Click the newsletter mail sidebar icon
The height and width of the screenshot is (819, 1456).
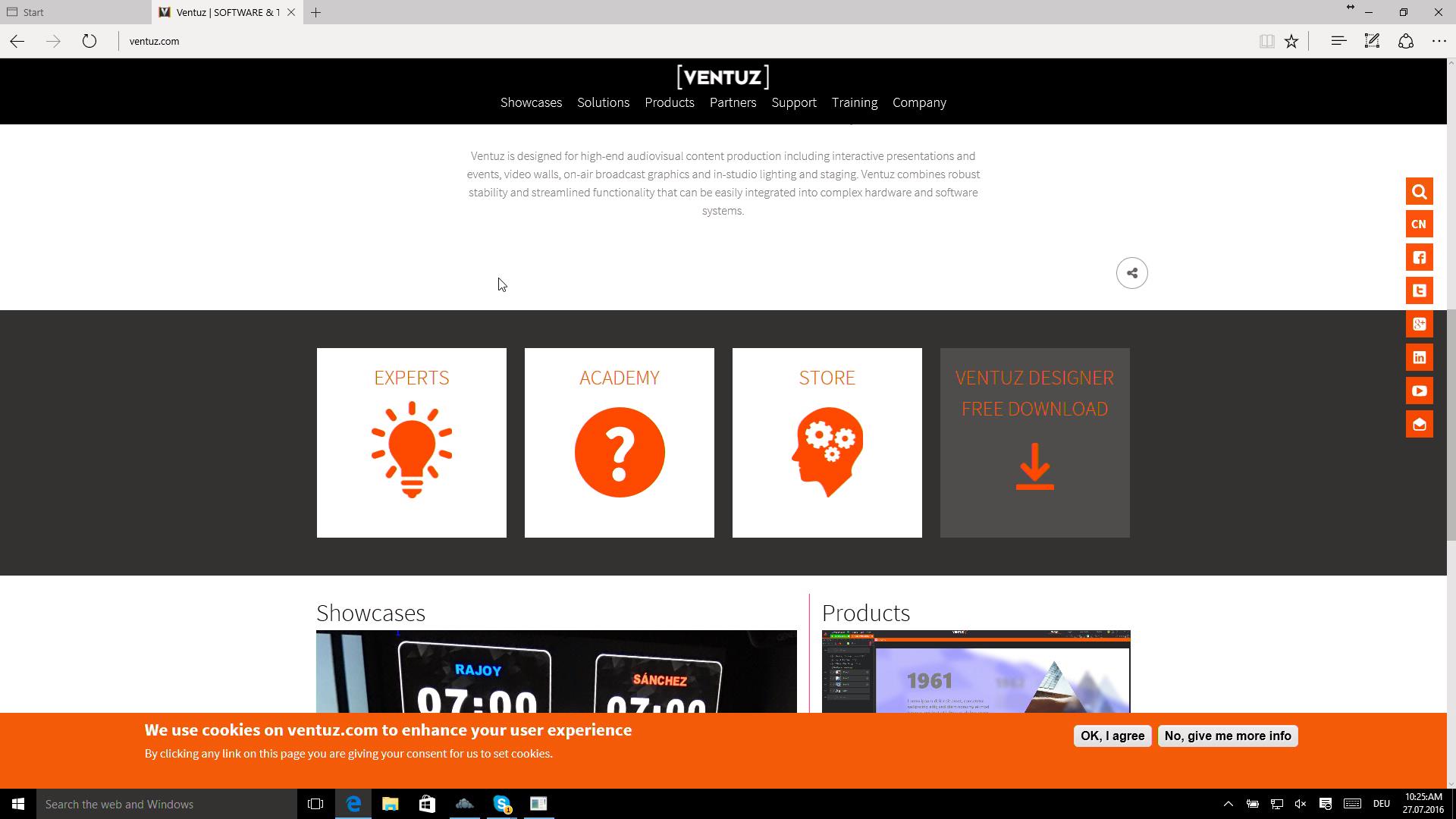(1419, 425)
